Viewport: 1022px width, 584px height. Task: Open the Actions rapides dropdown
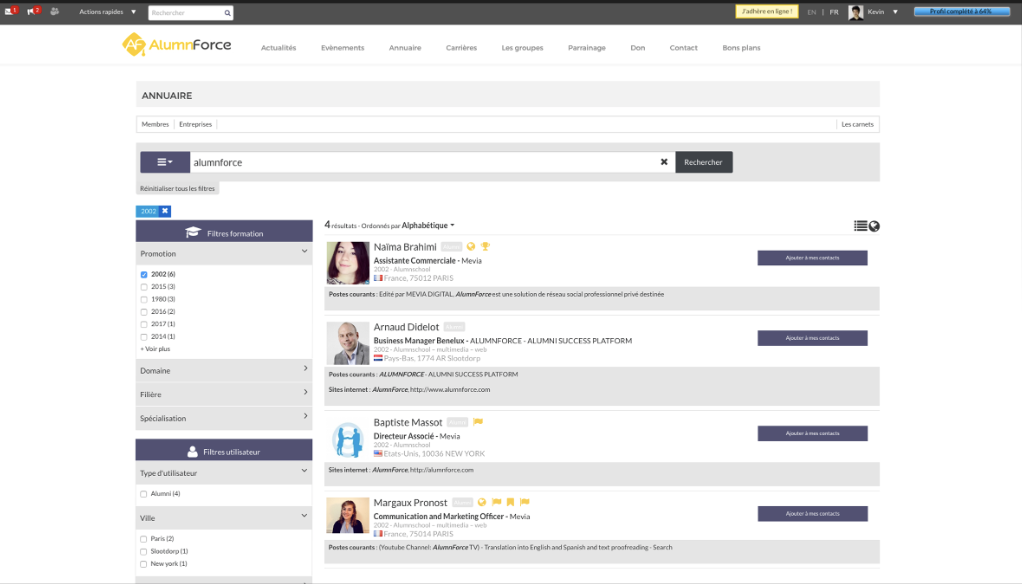108,12
